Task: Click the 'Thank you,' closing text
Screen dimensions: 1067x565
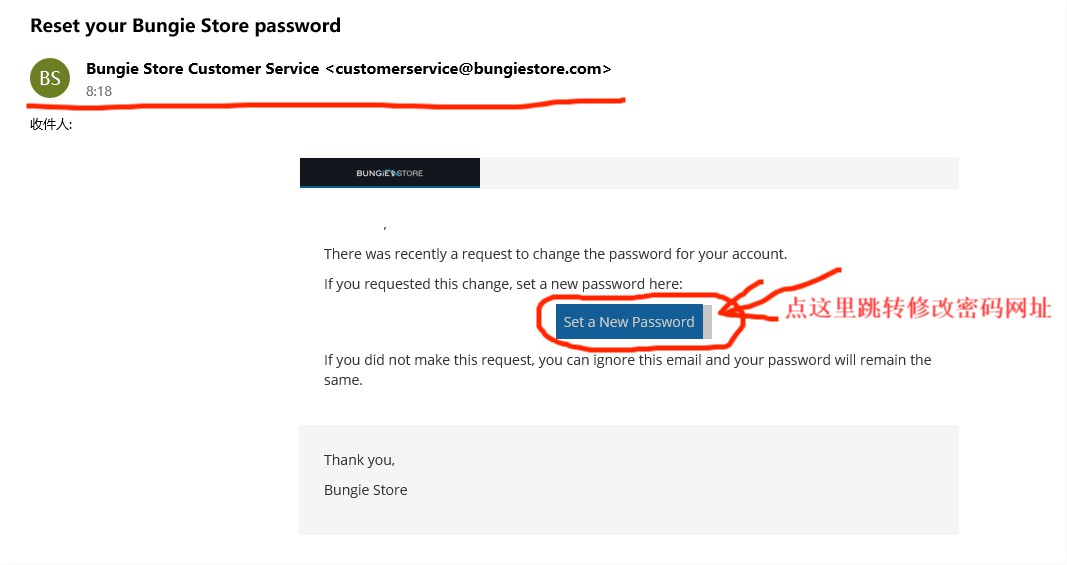Action: click(359, 460)
